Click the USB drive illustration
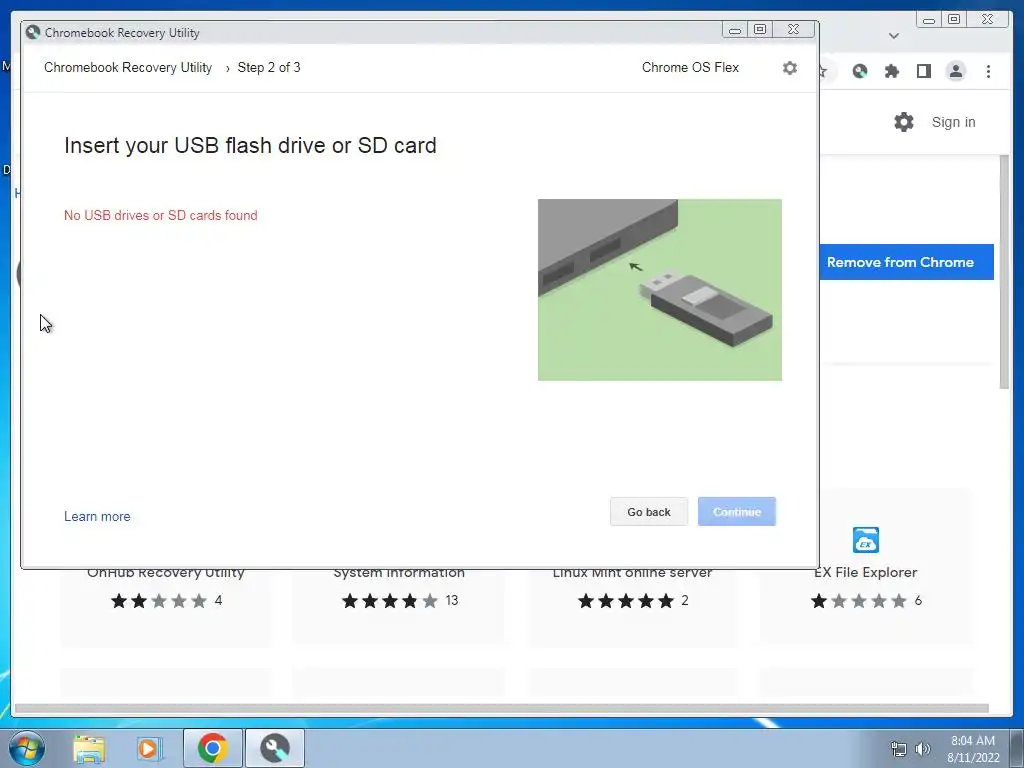This screenshot has width=1024, height=768. [660, 290]
